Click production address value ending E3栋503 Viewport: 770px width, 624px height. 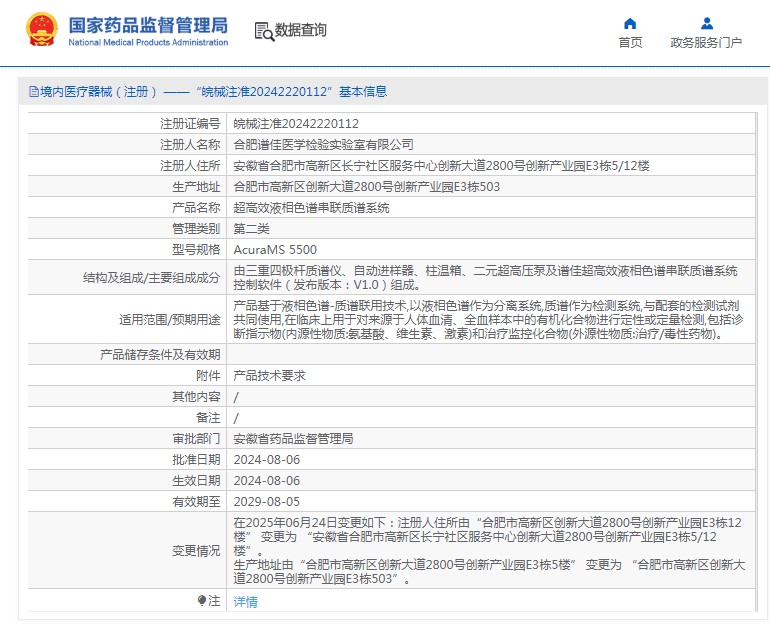pyautogui.click(x=366, y=187)
